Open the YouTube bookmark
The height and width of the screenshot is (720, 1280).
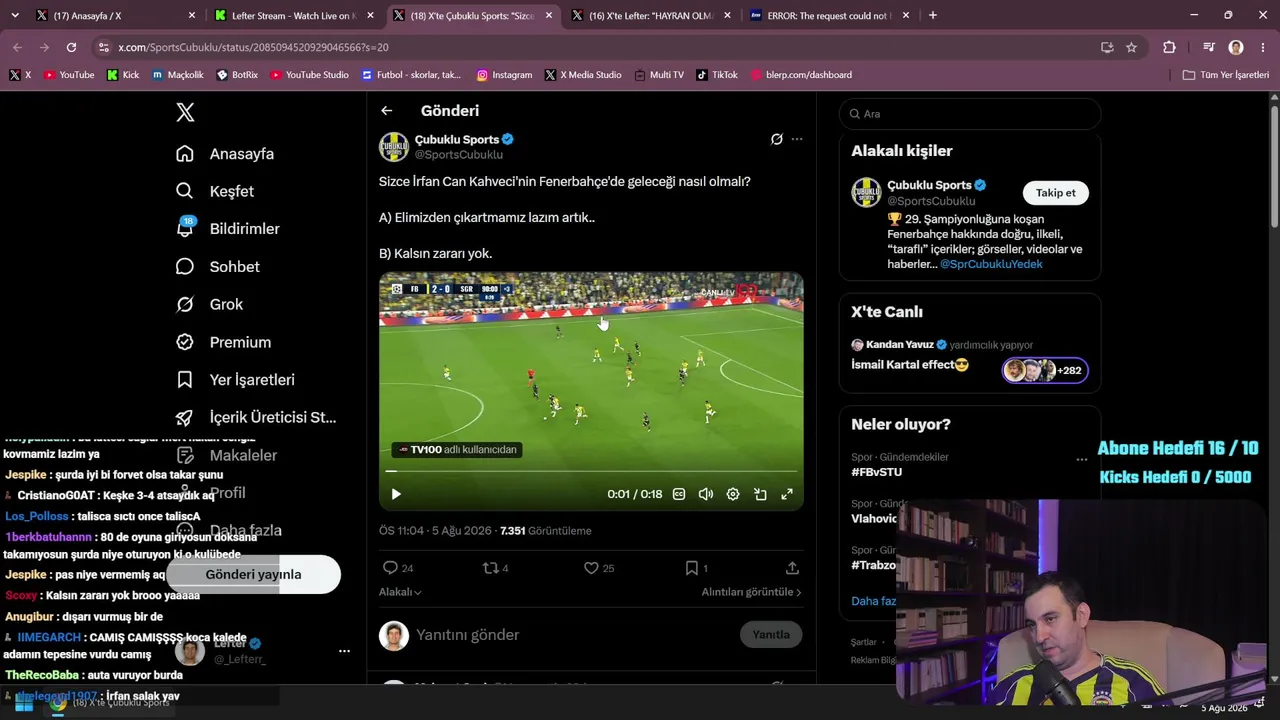click(69, 75)
